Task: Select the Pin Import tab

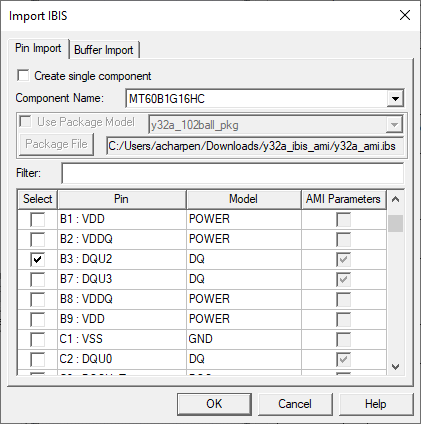Action: (38, 48)
